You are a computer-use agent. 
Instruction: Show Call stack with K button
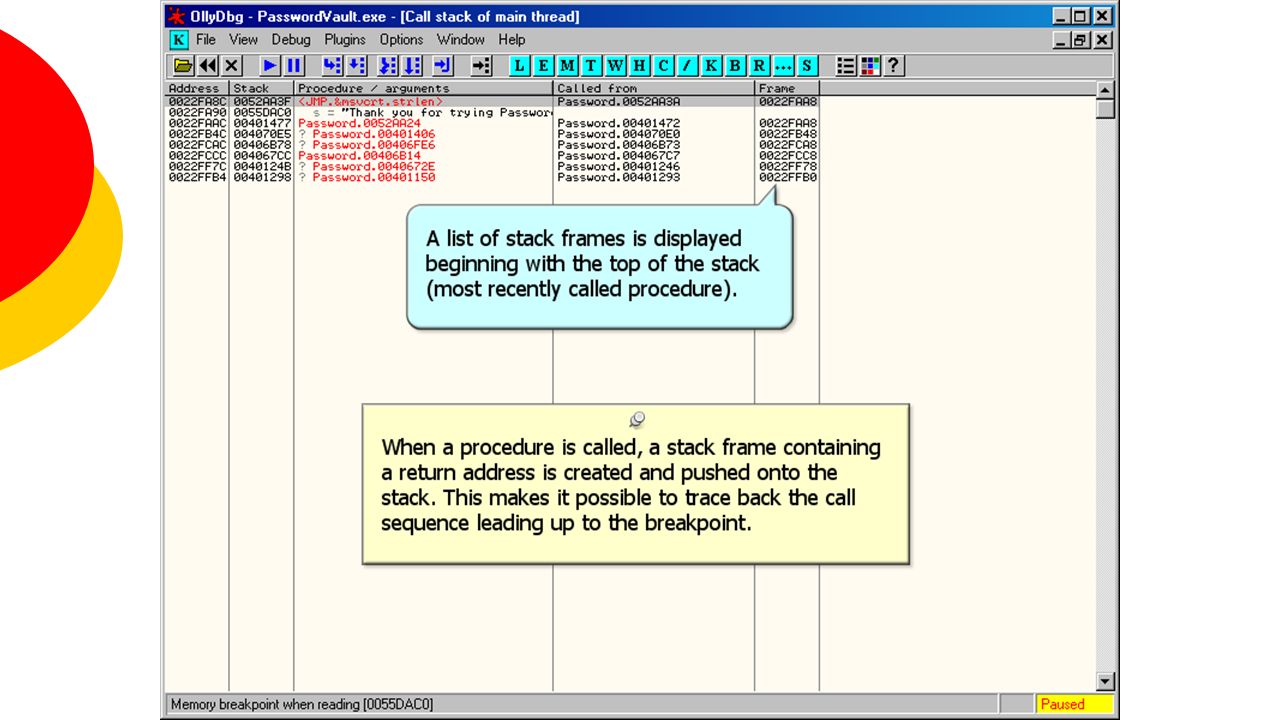pyautogui.click(x=711, y=66)
